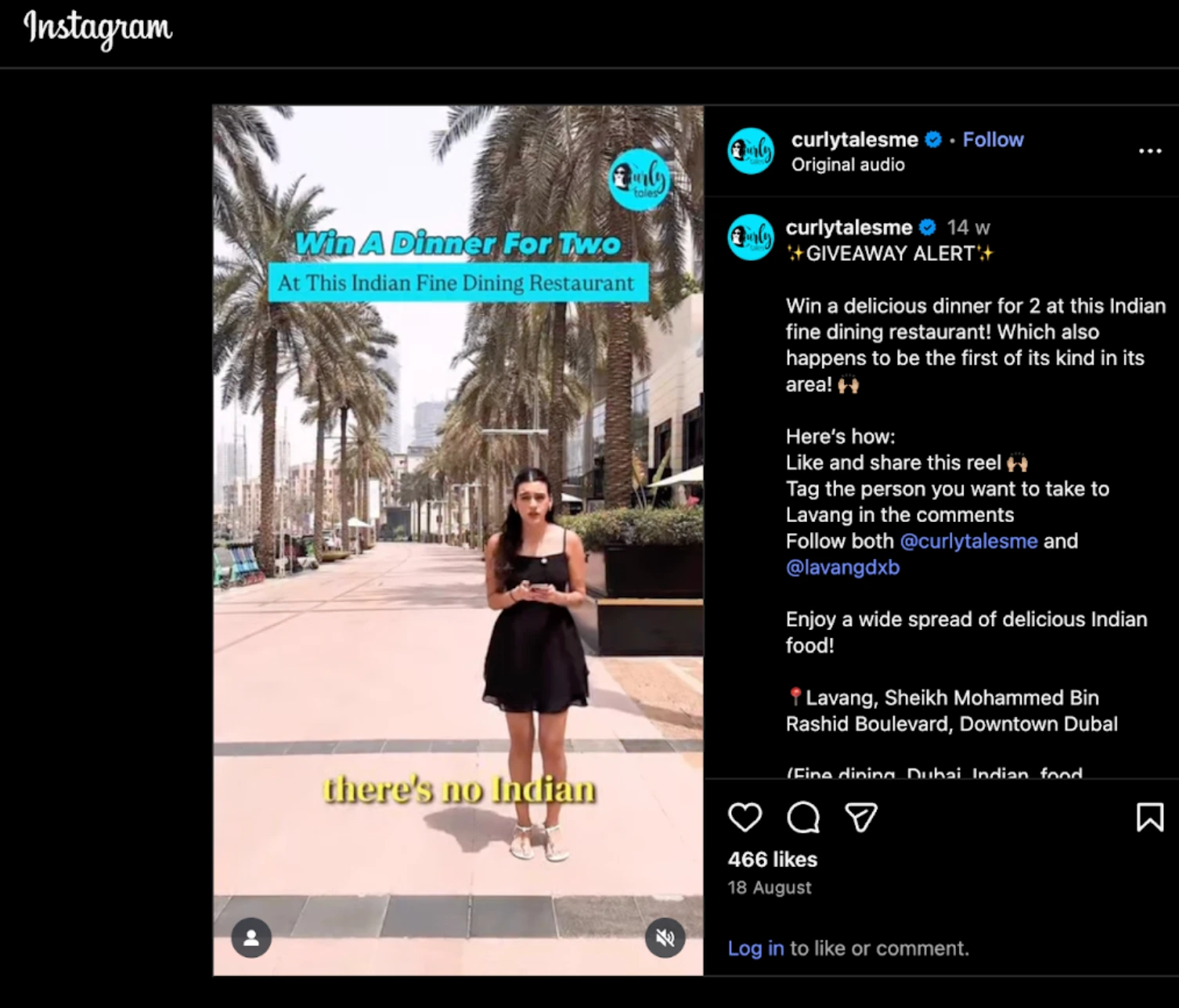This screenshot has width=1179, height=1008.
Task: Open comments with the speech bubble icon
Action: (x=803, y=817)
